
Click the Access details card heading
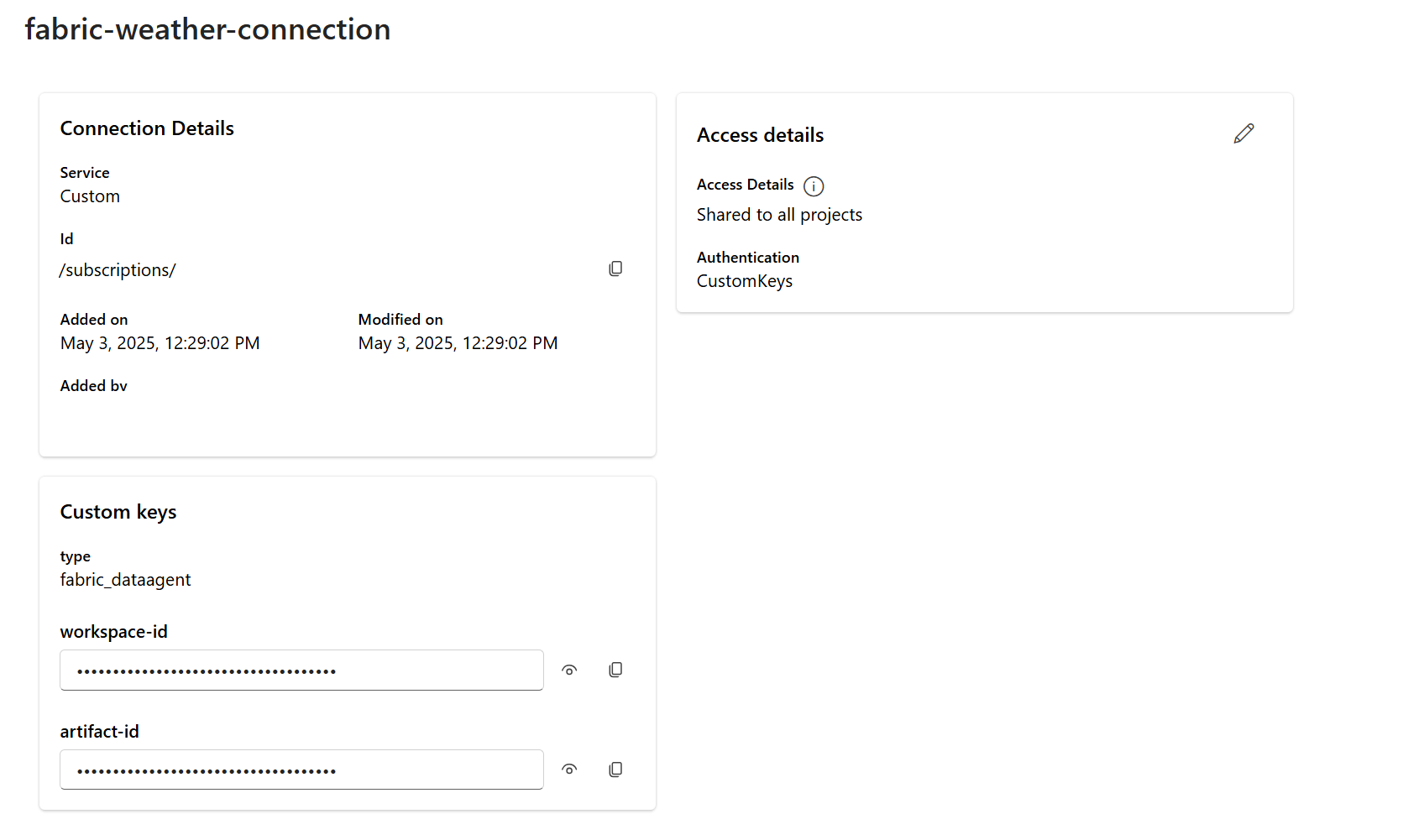pyautogui.click(x=760, y=135)
